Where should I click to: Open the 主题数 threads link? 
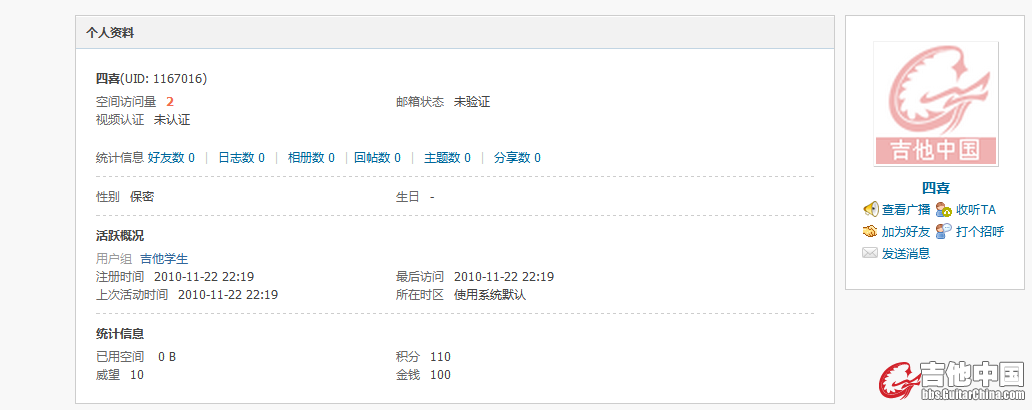click(x=447, y=157)
